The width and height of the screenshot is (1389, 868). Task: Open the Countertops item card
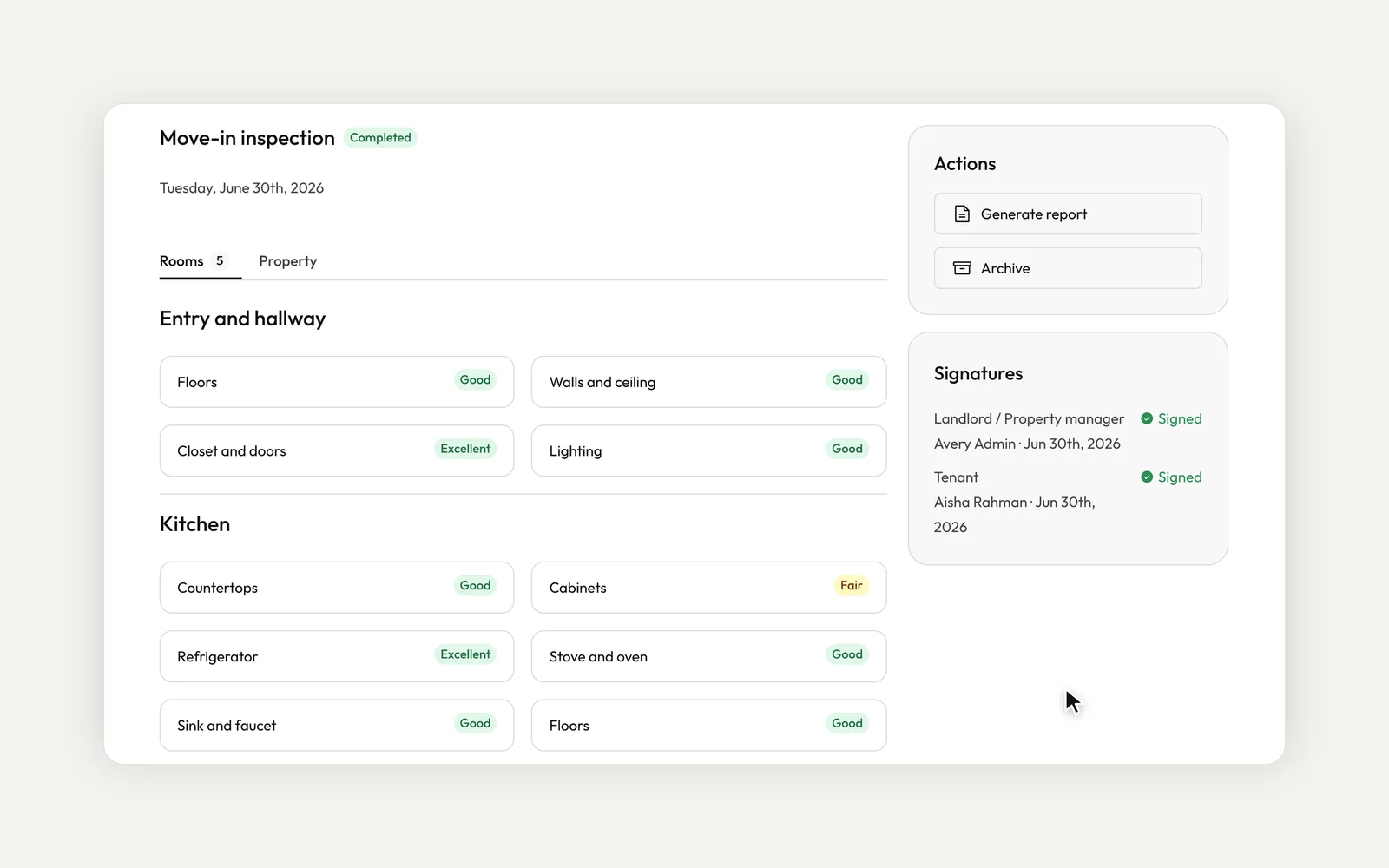click(x=337, y=588)
